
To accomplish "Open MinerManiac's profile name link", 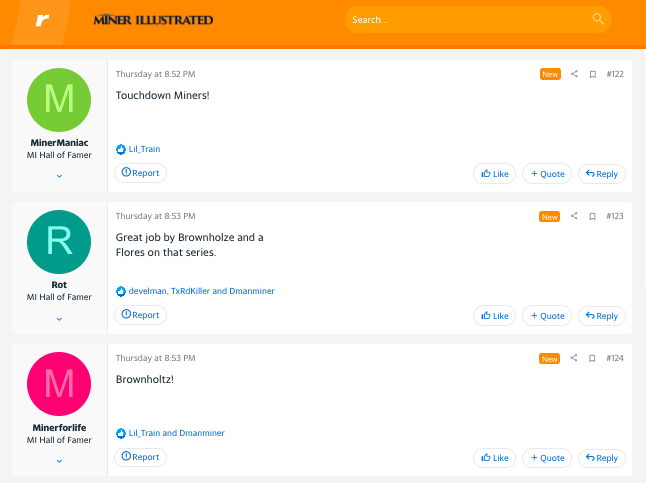I will coord(59,143).
